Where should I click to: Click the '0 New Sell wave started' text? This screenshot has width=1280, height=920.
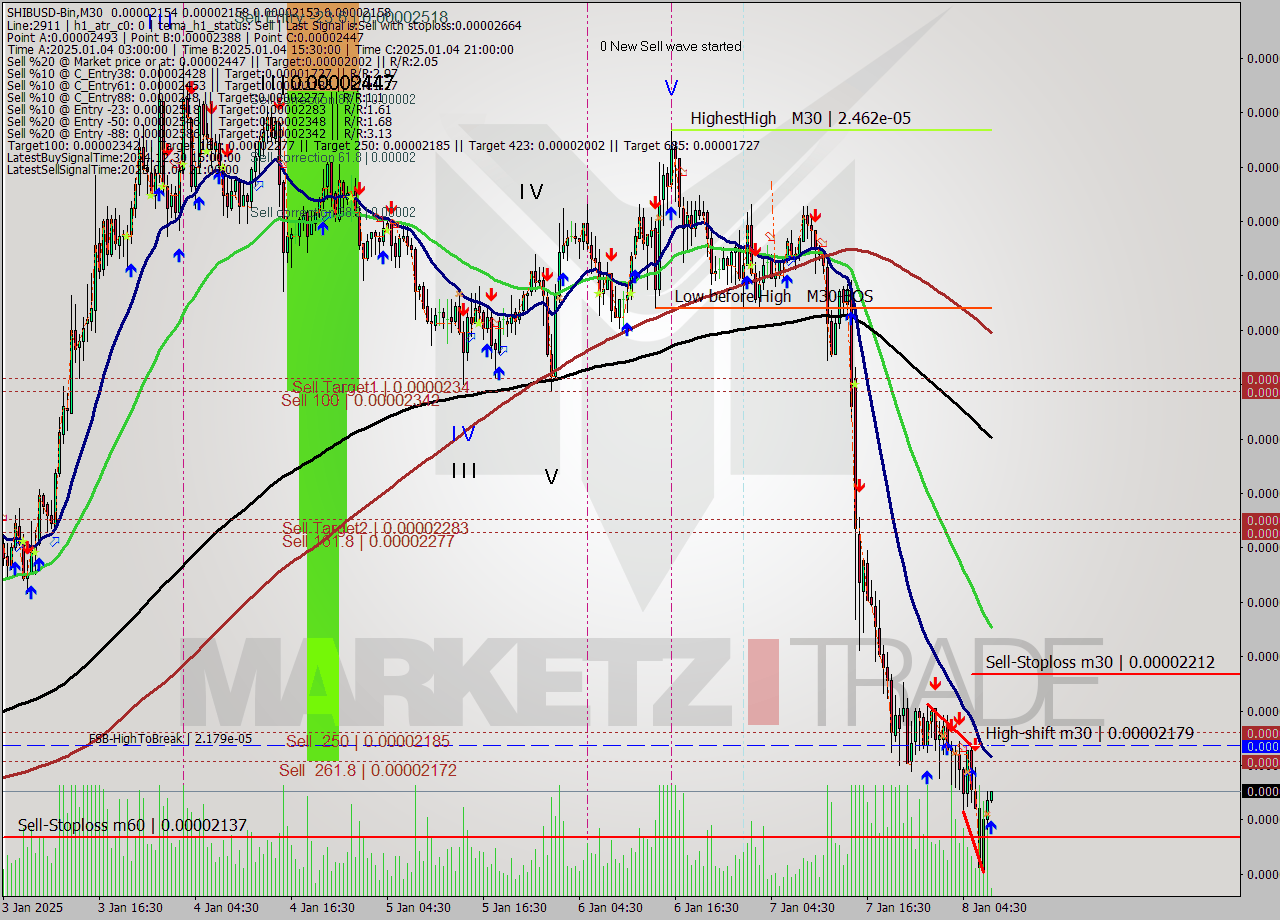pos(671,46)
